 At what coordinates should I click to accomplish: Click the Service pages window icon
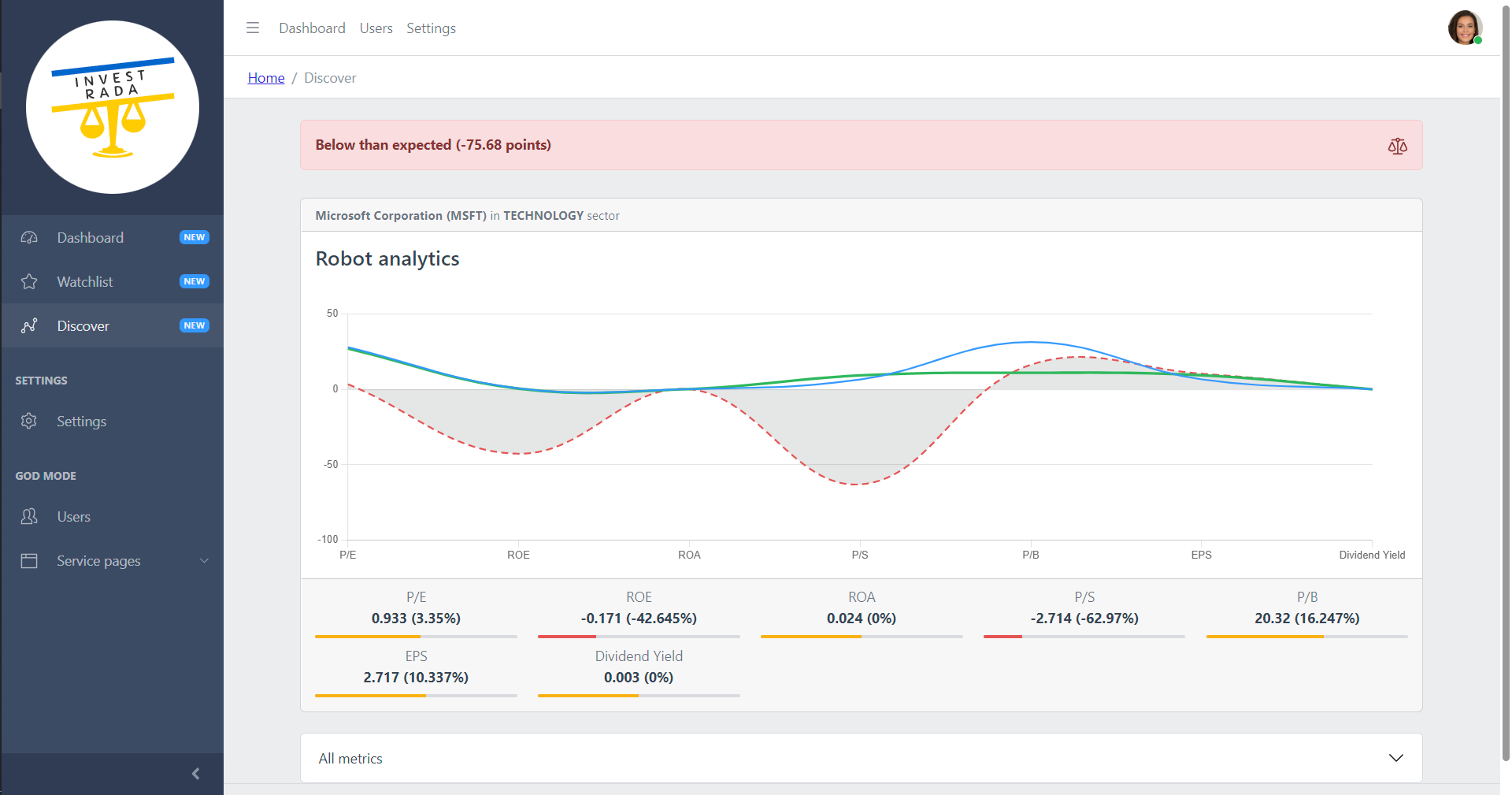pyautogui.click(x=29, y=561)
